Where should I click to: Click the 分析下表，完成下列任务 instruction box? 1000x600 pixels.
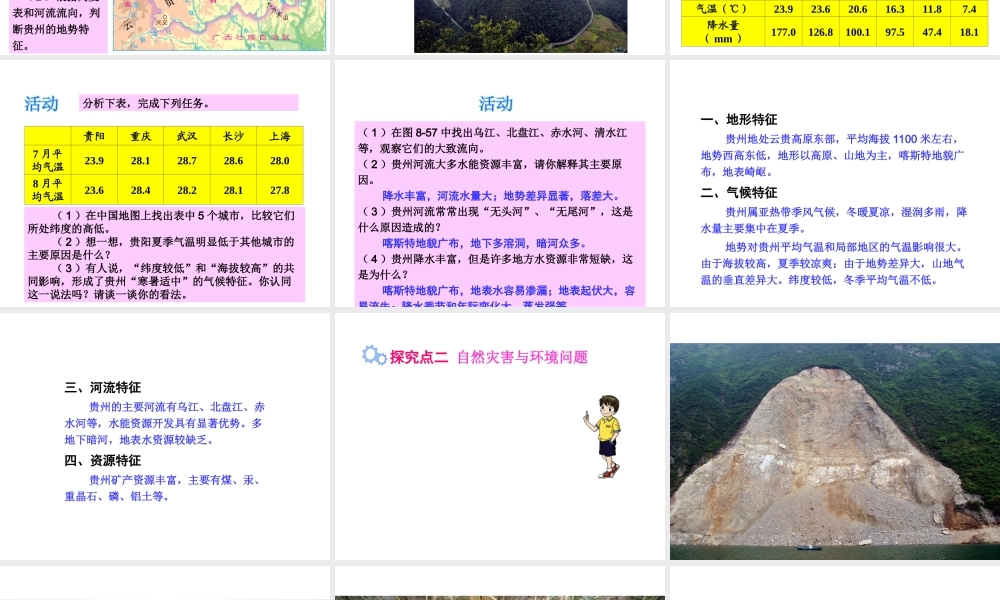(189, 103)
